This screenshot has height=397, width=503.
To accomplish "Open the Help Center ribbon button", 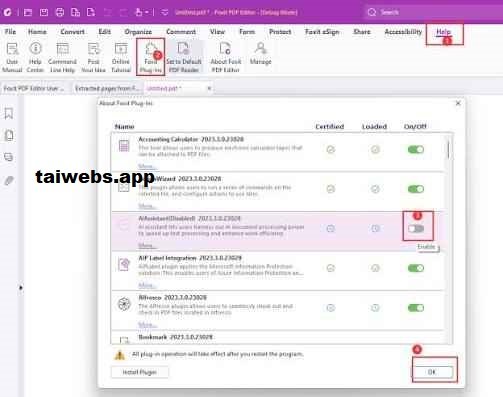I will tap(35, 57).
